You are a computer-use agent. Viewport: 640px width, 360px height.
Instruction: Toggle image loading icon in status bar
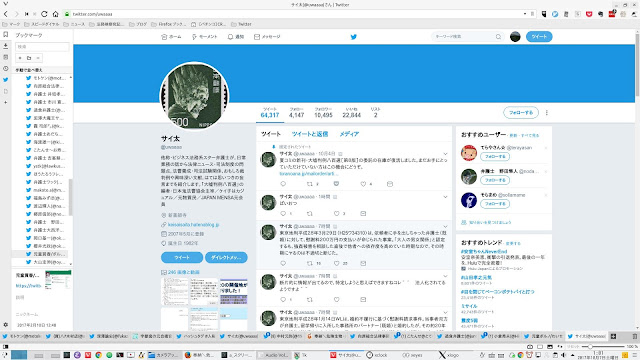[550, 347]
